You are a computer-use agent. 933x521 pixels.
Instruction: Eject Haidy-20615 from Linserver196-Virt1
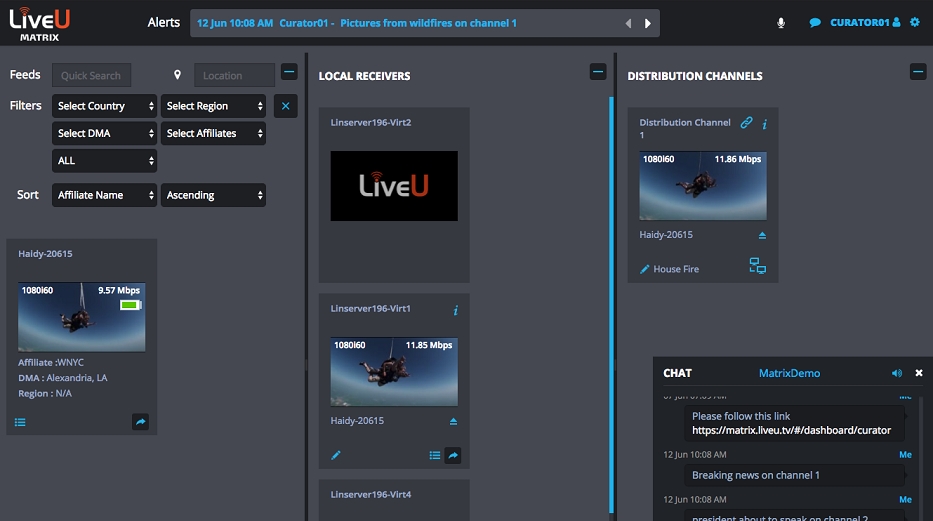click(453, 421)
